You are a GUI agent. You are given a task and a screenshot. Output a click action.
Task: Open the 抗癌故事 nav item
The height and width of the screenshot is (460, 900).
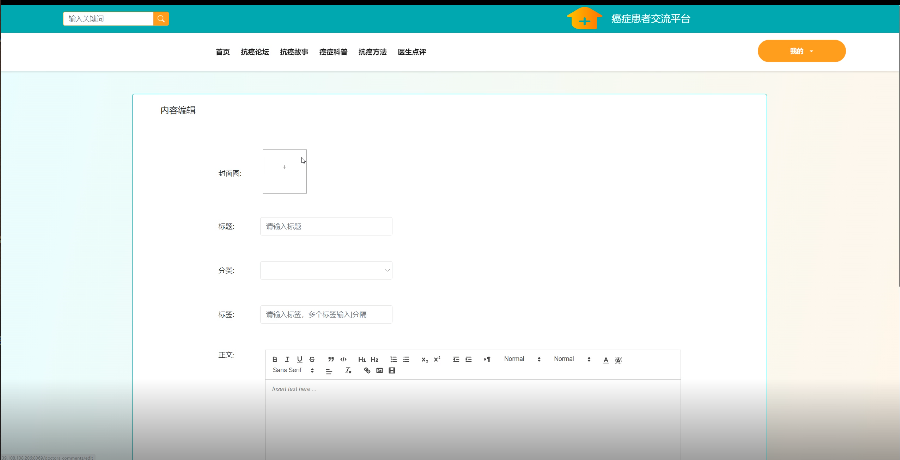click(294, 52)
